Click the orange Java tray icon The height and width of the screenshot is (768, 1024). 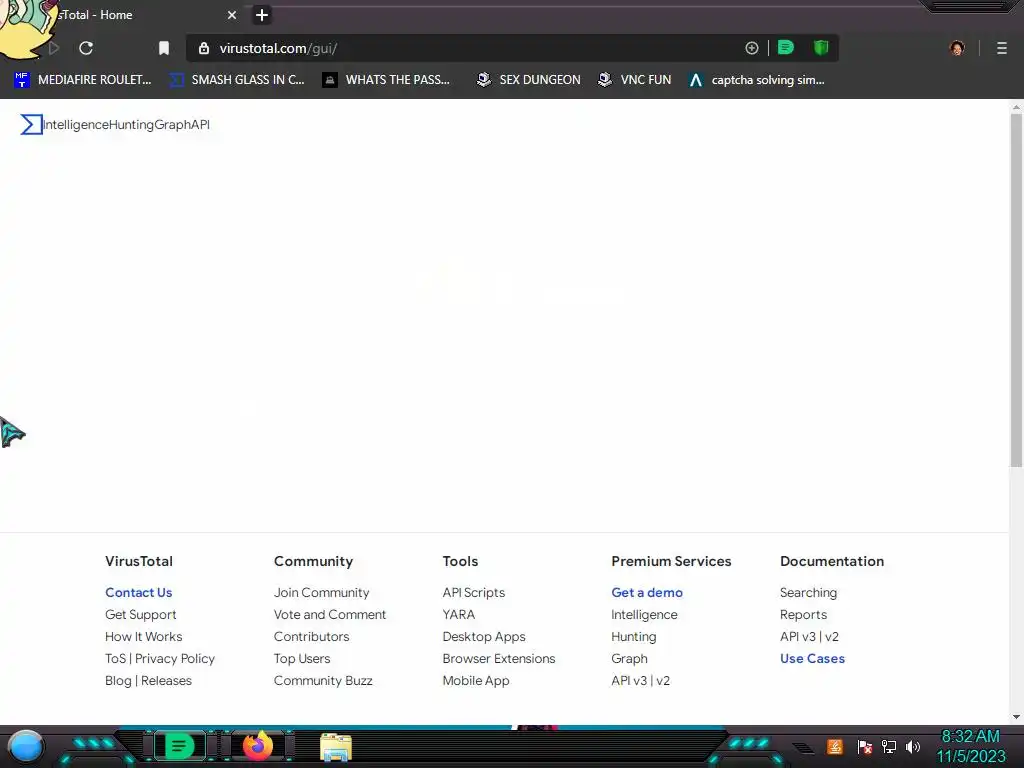835,746
